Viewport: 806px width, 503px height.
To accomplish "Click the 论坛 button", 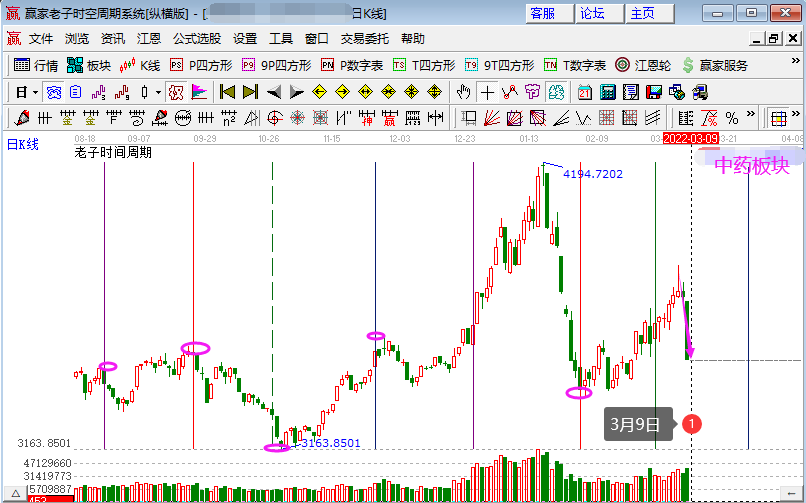I will [599, 14].
